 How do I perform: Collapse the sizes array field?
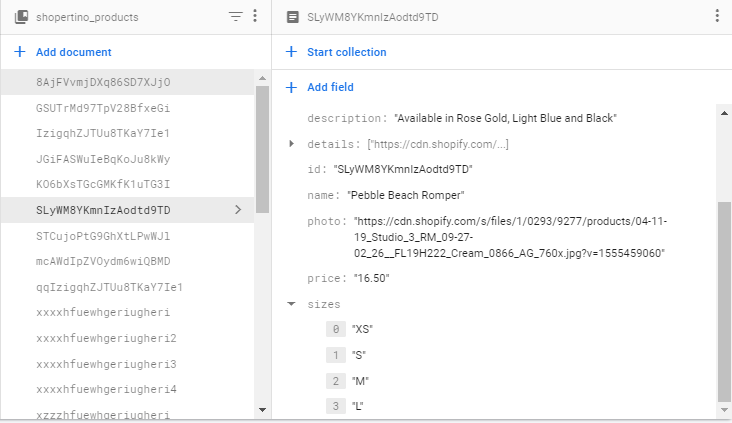pos(291,304)
